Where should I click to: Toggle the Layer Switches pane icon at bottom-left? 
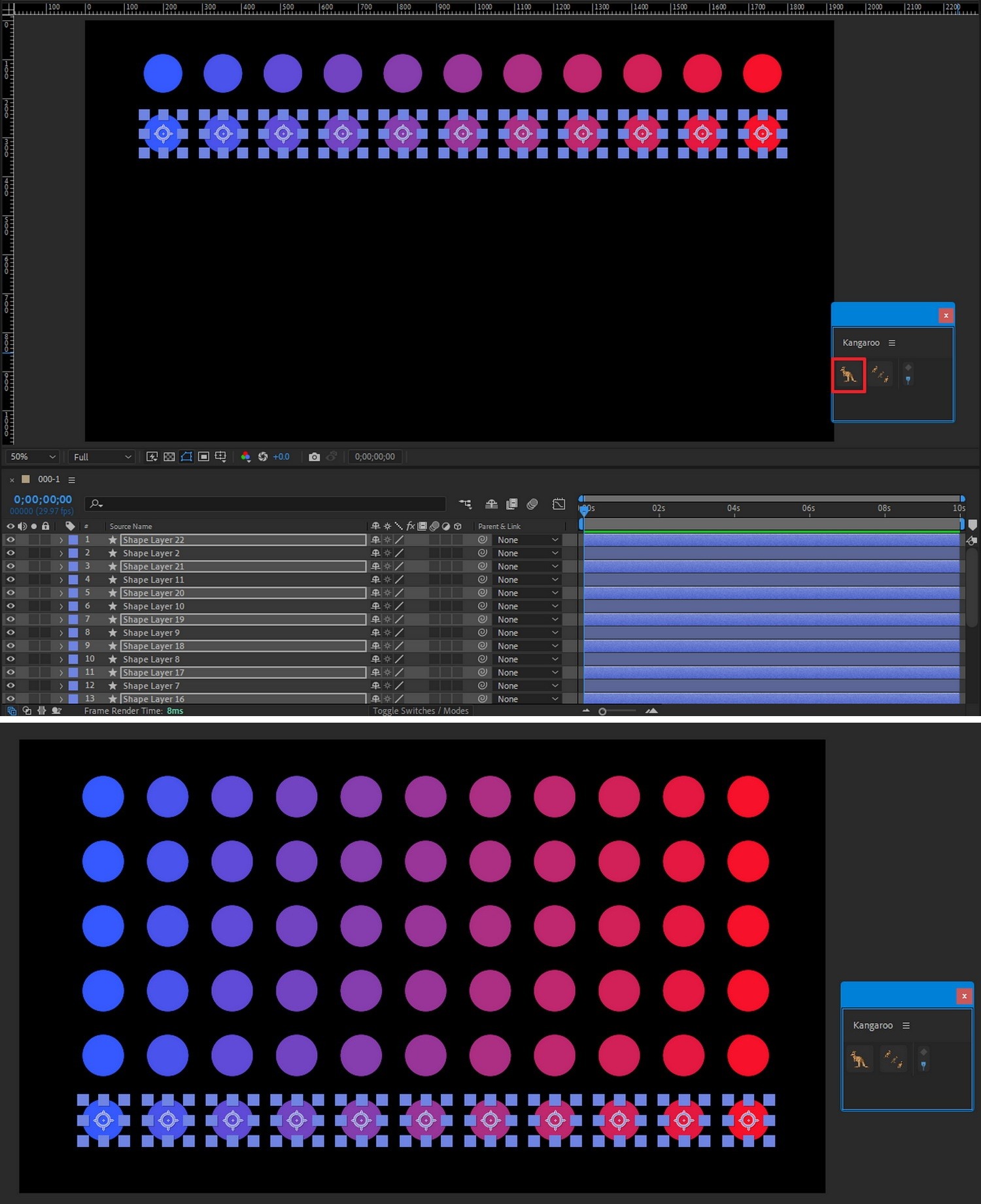click(12, 711)
